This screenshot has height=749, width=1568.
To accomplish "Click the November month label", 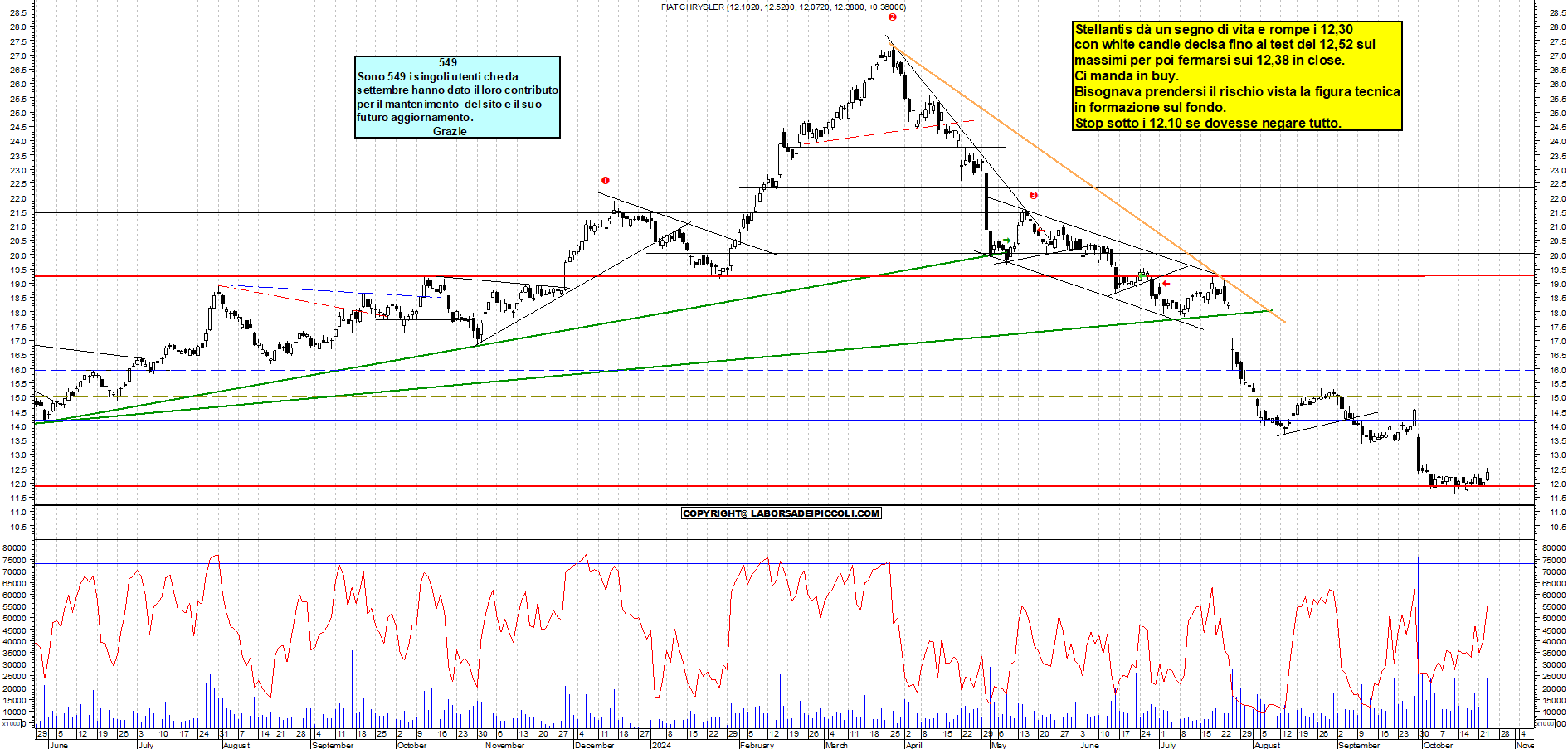I will pyautogui.click(x=504, y=745).
